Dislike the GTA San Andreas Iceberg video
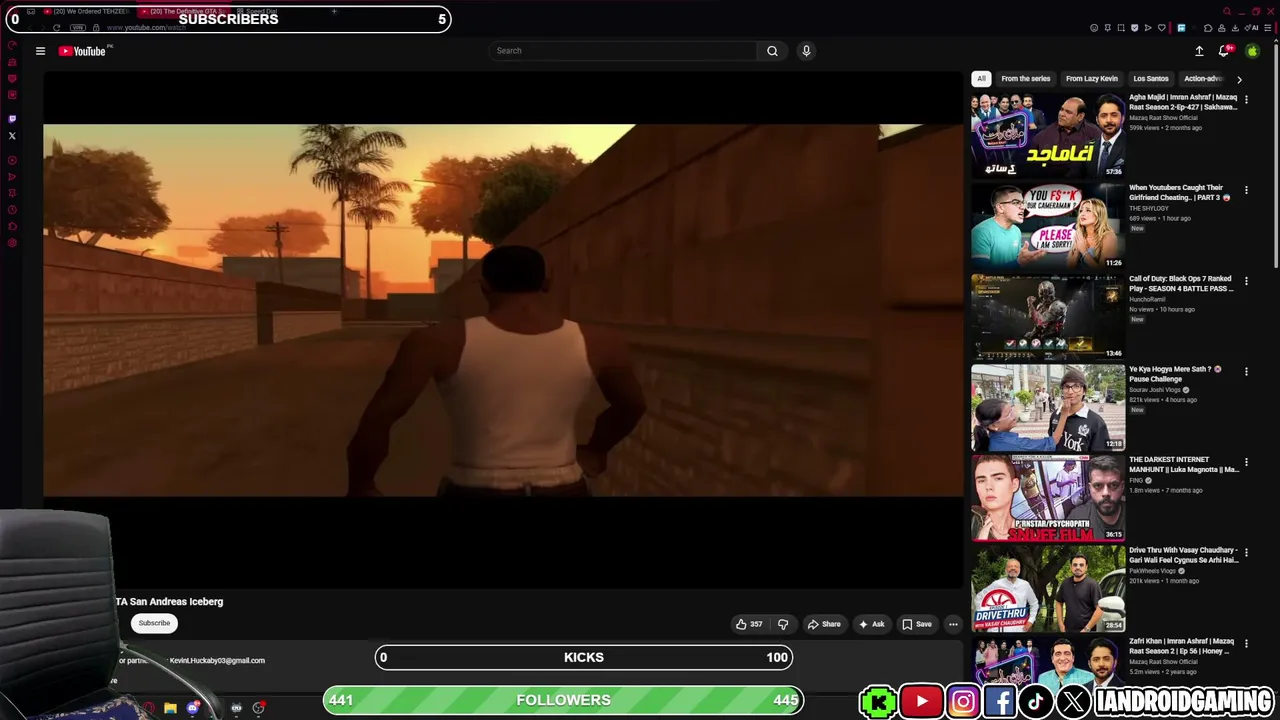1280x720 pixels. point(783,624)
